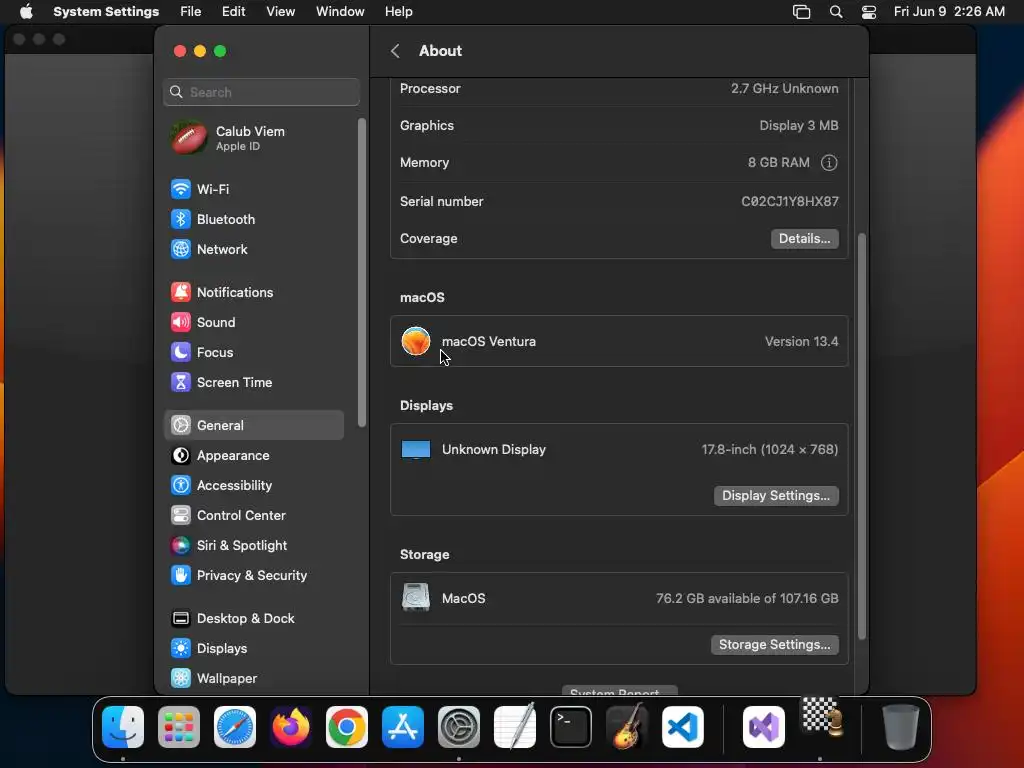
Task: Select General in sidebar
Action: tap(253, 425)
